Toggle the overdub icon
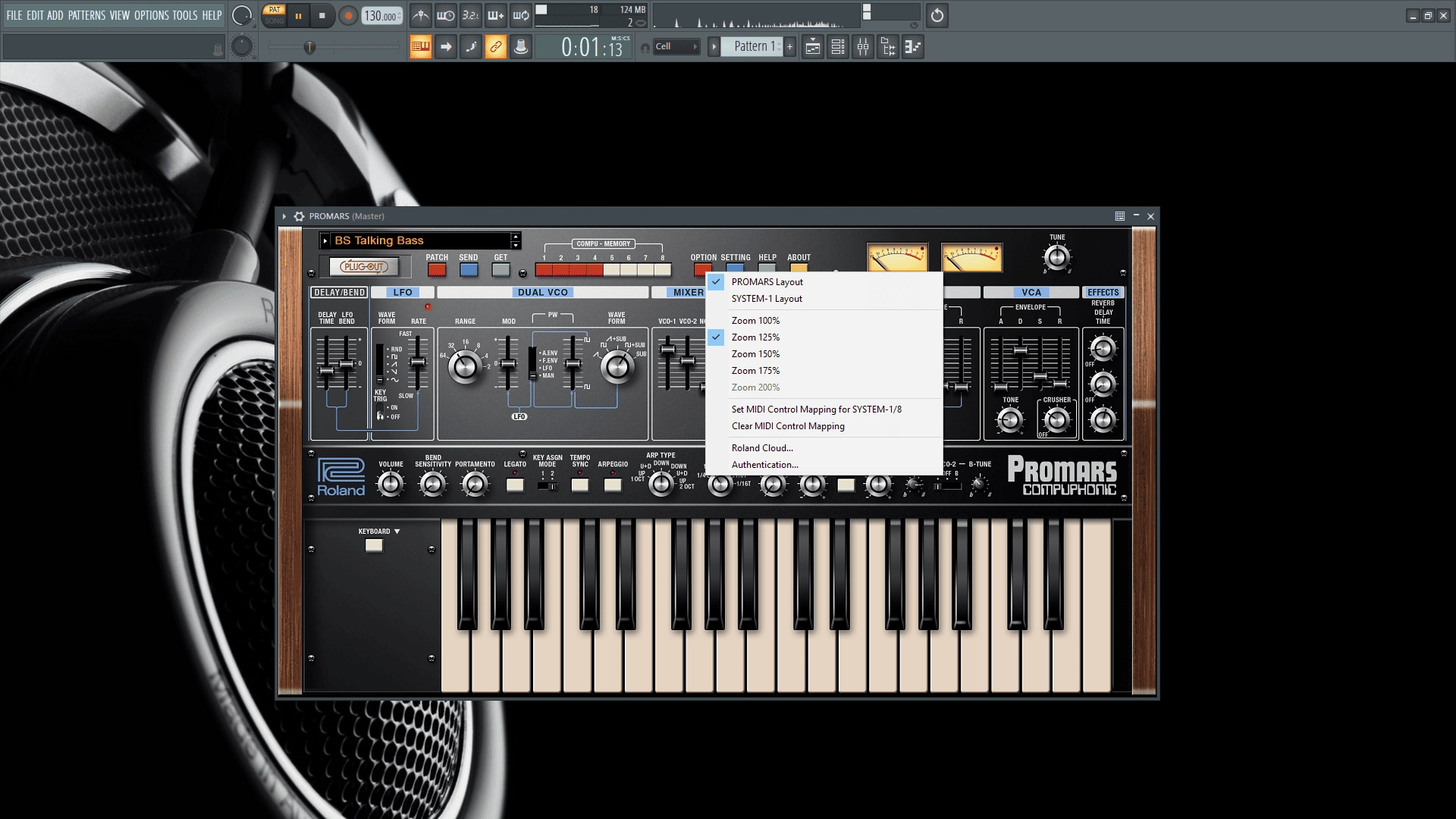This screenshot has width=1456, height=819. tap(496, 15)
